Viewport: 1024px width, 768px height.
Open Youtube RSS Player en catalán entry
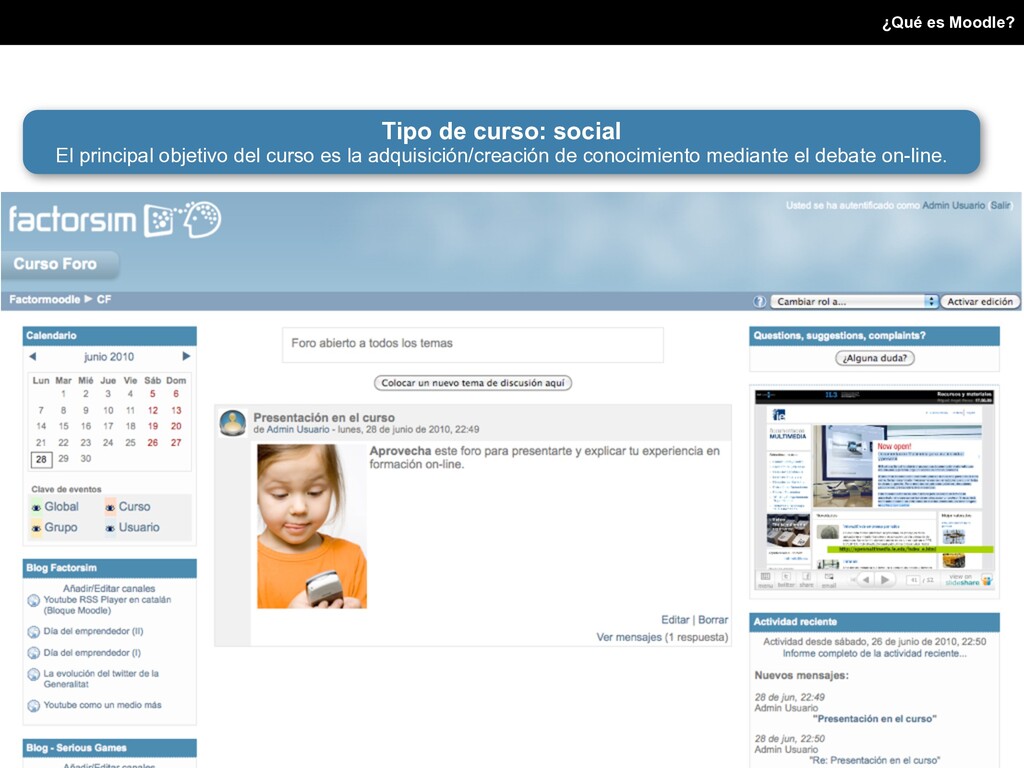108,605
